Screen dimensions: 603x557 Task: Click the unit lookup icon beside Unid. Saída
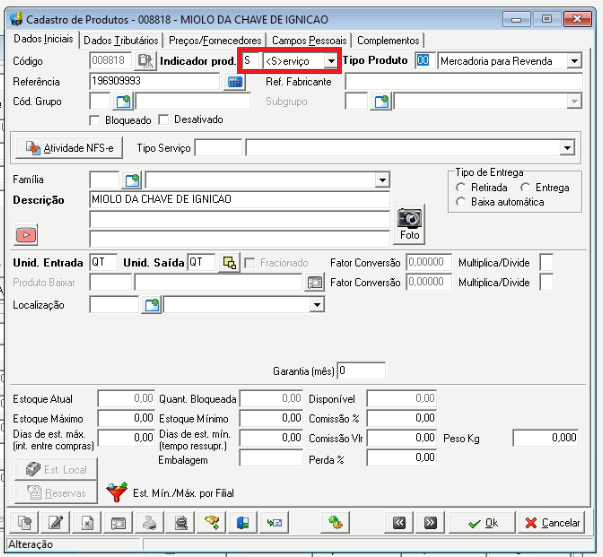[229, 263]
